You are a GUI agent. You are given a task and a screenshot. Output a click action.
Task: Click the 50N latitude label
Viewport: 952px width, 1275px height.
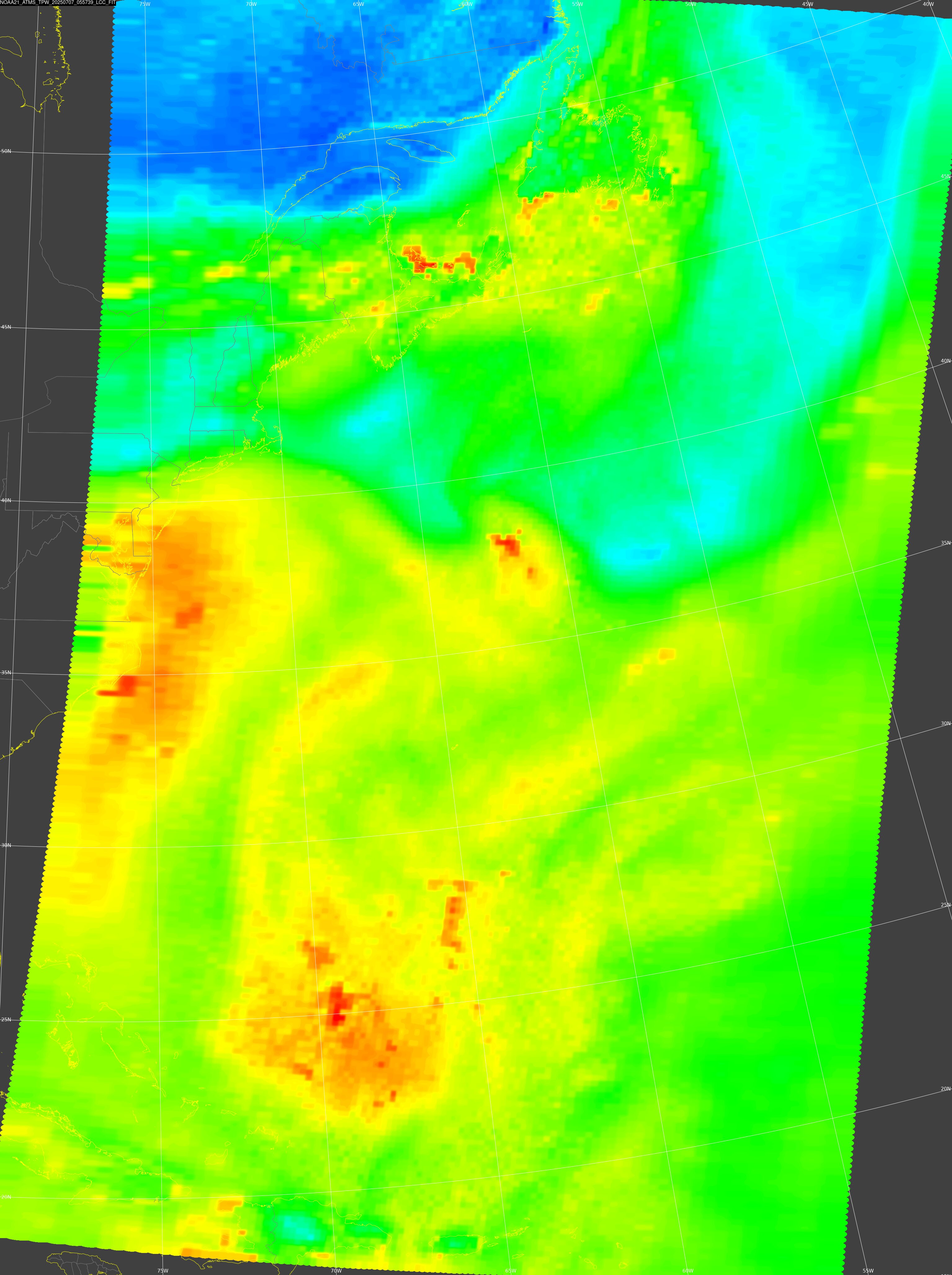point(6,152)
